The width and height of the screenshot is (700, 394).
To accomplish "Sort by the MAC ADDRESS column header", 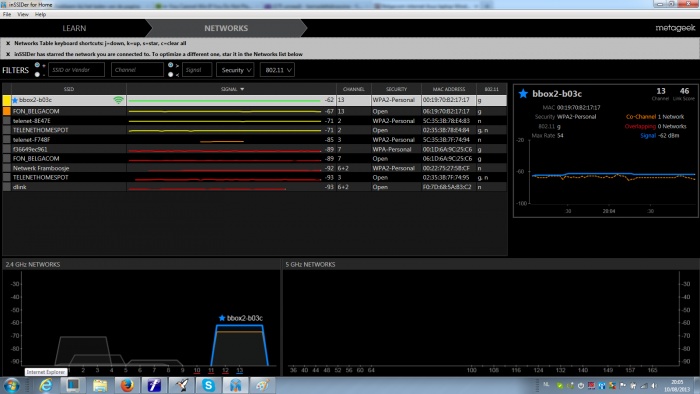I will click(x=449, y=89).
